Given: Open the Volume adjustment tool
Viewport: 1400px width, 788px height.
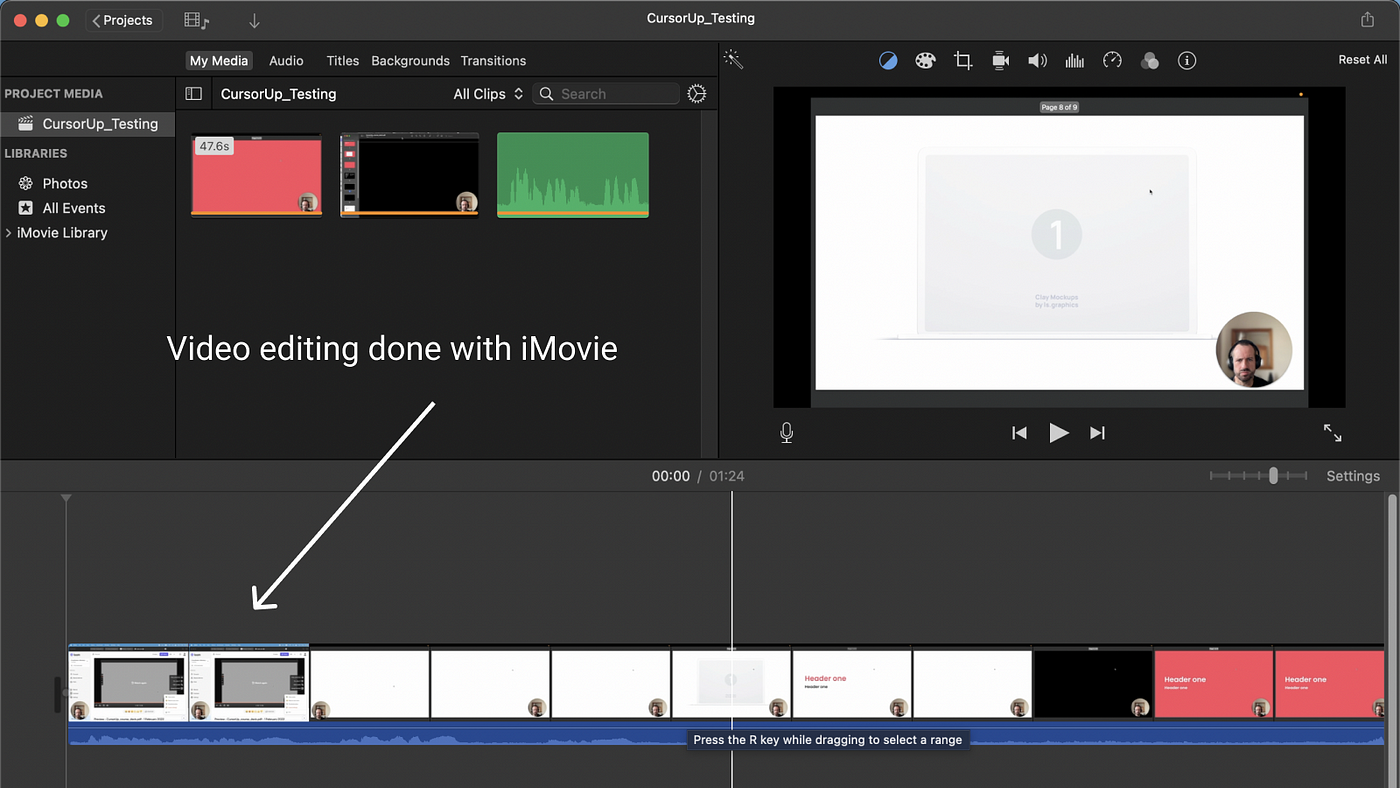Looking at the screenshot, I should (x=1038, y=61).
